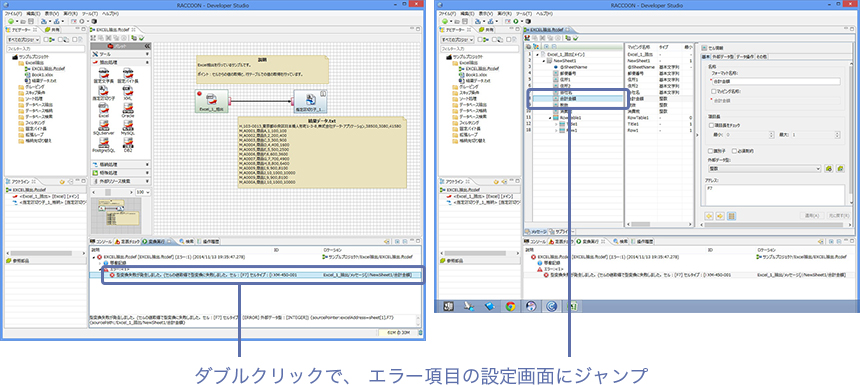Switch to 定義チェック tab in left window
The image size is (860, 385).
[127, 241]
